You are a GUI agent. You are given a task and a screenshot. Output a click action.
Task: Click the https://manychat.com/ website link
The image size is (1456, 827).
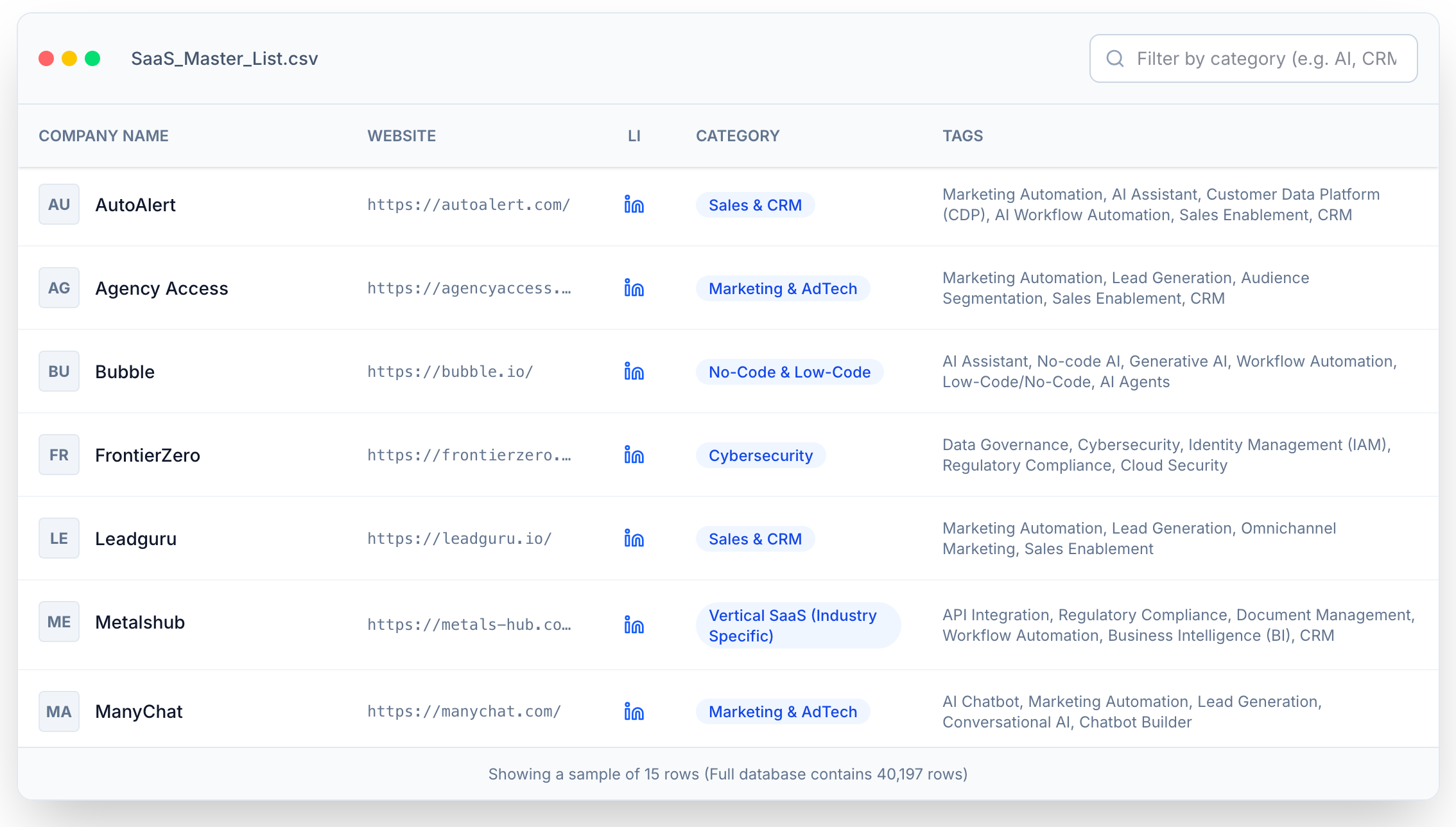tap(464, 711)
